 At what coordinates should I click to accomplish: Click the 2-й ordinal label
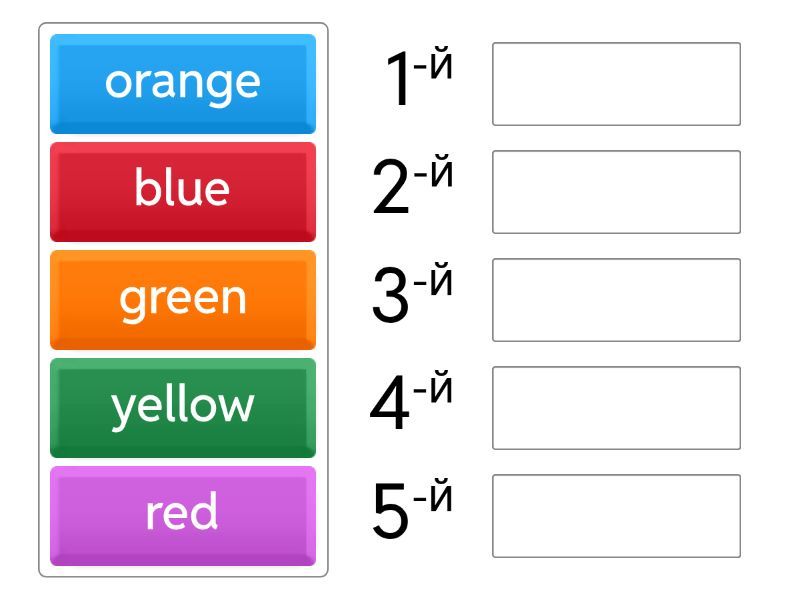coord(412,188)
